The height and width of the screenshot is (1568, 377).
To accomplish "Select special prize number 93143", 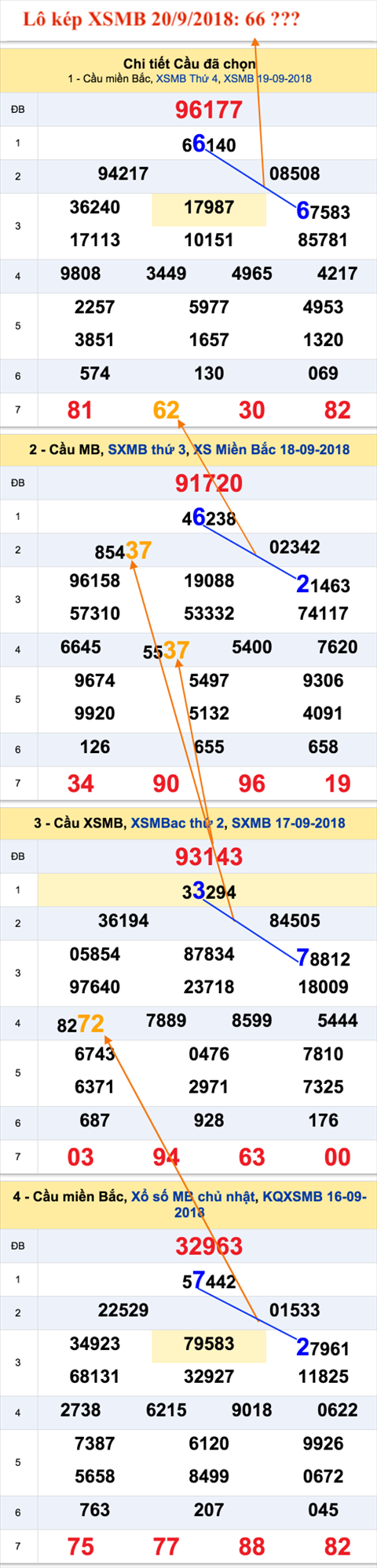I will pyautogui.click(x=208, y=857).
